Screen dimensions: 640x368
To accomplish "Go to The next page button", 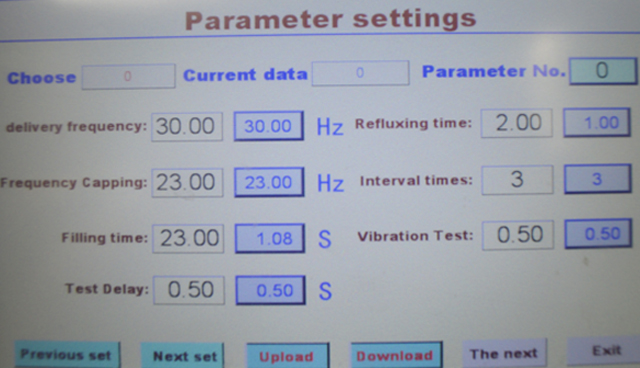I will [x=504, y=353].
